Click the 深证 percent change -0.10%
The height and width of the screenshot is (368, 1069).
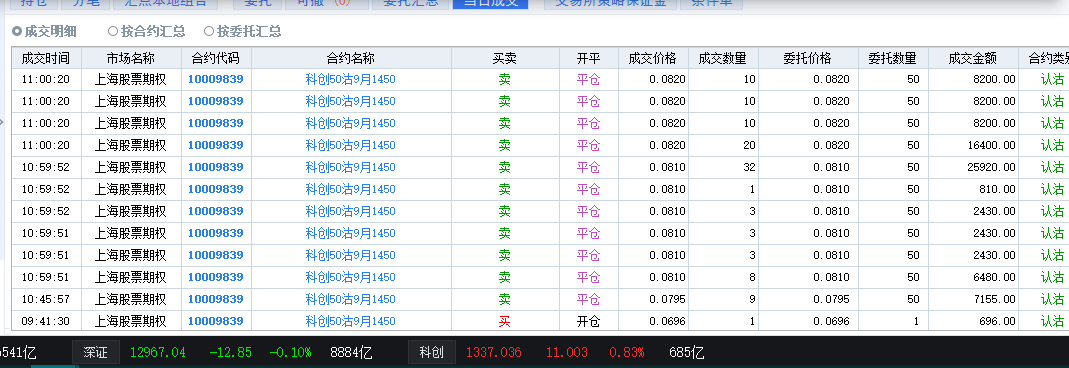290,352
